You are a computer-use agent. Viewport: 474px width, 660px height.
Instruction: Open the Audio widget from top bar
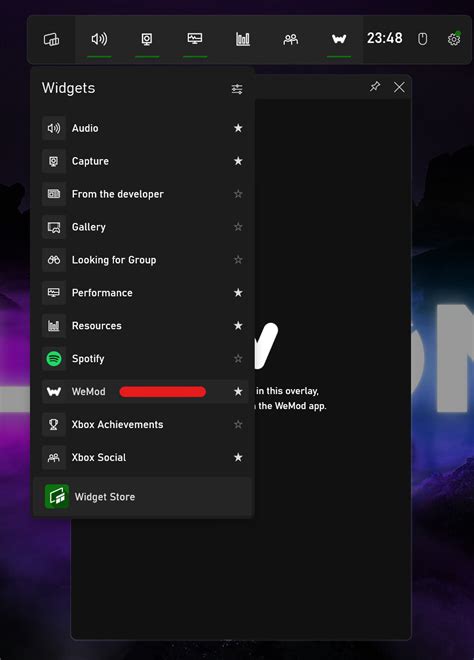(99, 40)
